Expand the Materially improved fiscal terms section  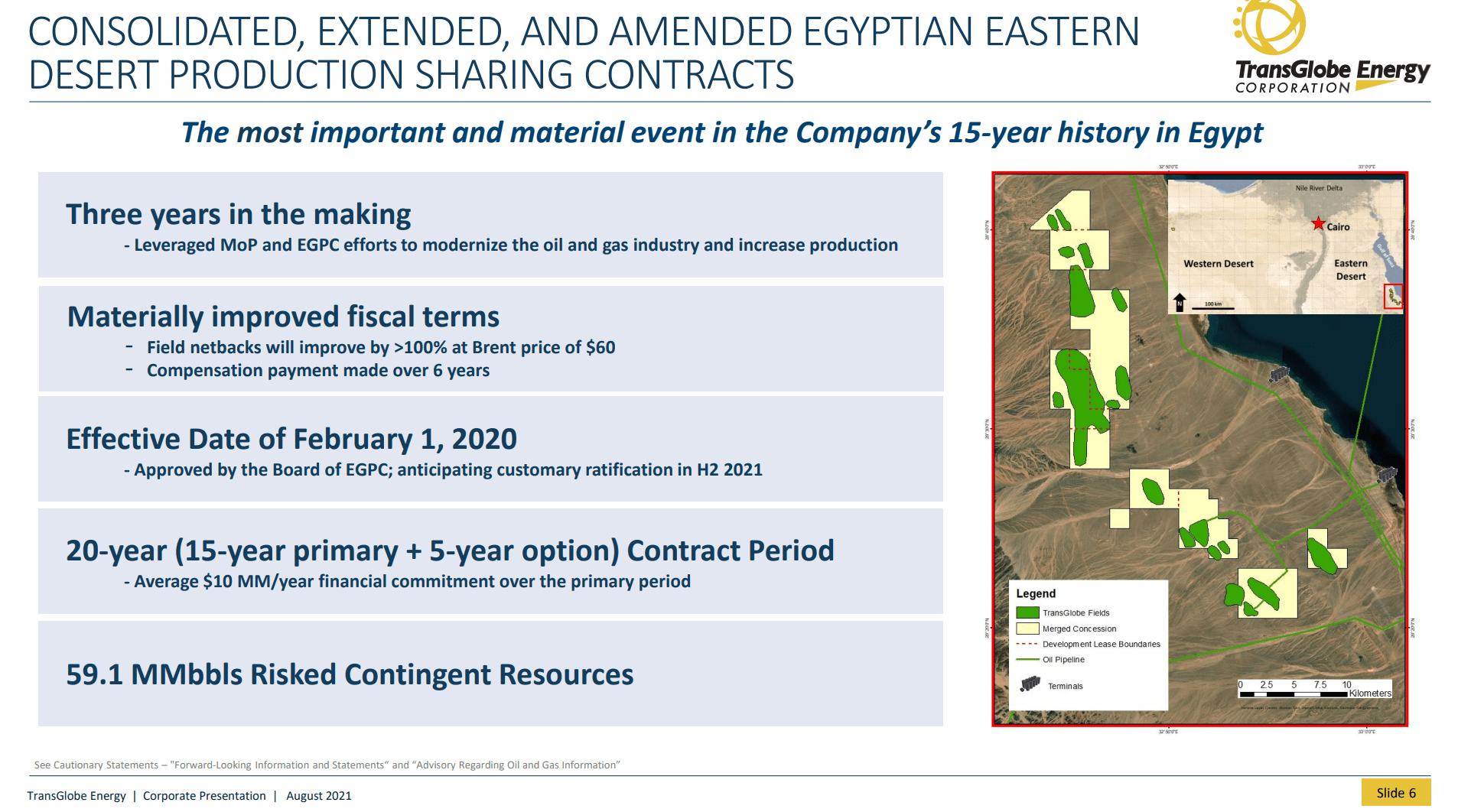pyautogui.click(x=283, y=316)
